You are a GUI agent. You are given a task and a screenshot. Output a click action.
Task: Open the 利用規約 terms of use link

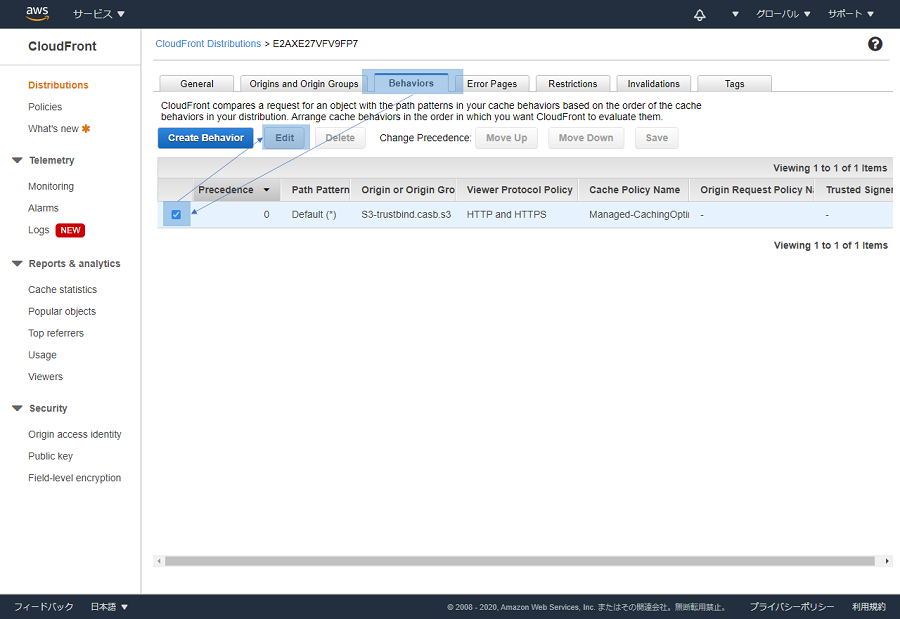[x=869, y=607]
